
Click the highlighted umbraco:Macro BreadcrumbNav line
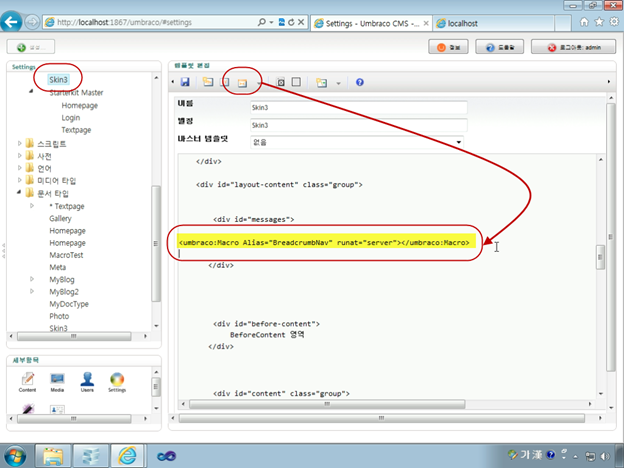point(324,242)
